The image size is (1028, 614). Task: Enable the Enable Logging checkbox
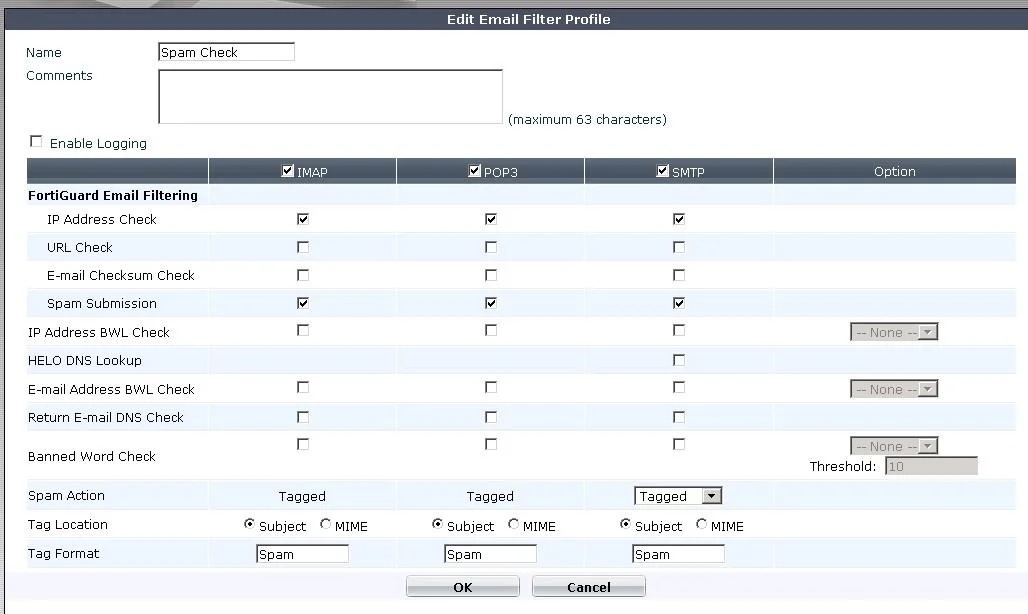tap(36, 142)
